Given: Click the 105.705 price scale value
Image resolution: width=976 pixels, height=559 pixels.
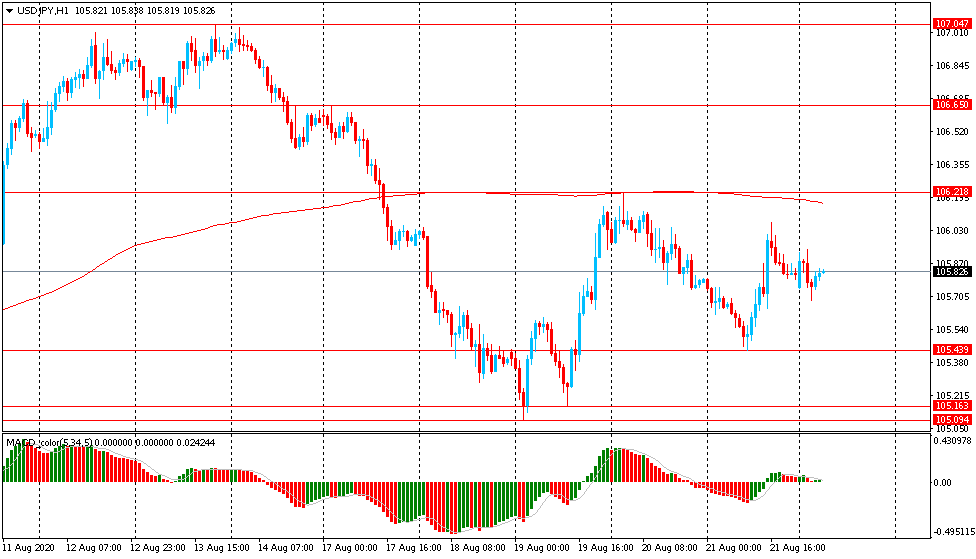Looking at the screenshot, I should 952,296.
